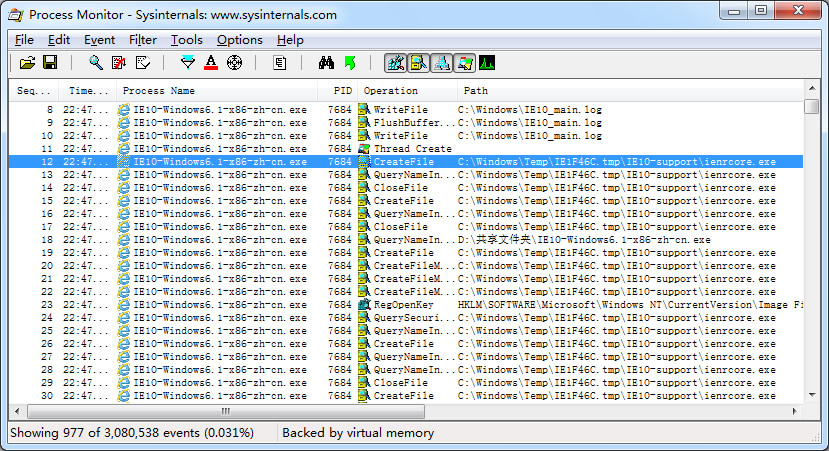
Task: Open the Event menu
Action: 99,40
